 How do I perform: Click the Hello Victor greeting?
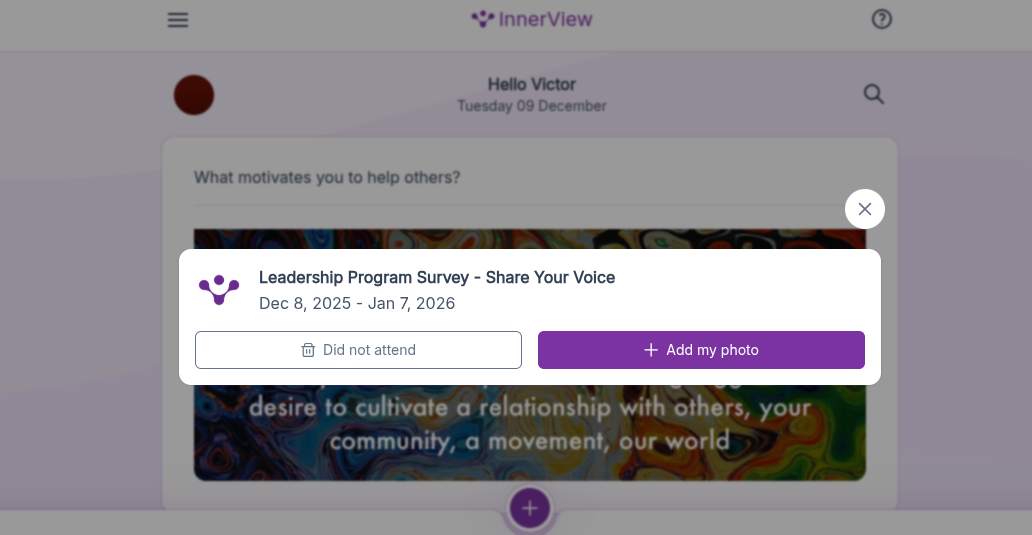point(532,84)
